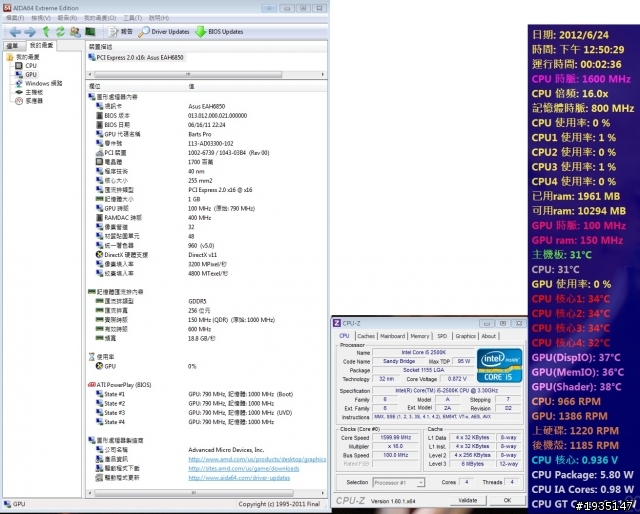Screen dimensions: 640x514
Task: Click the State #3 row in PowerPlay
Action: pyautogui.click(x=207, y=413)
